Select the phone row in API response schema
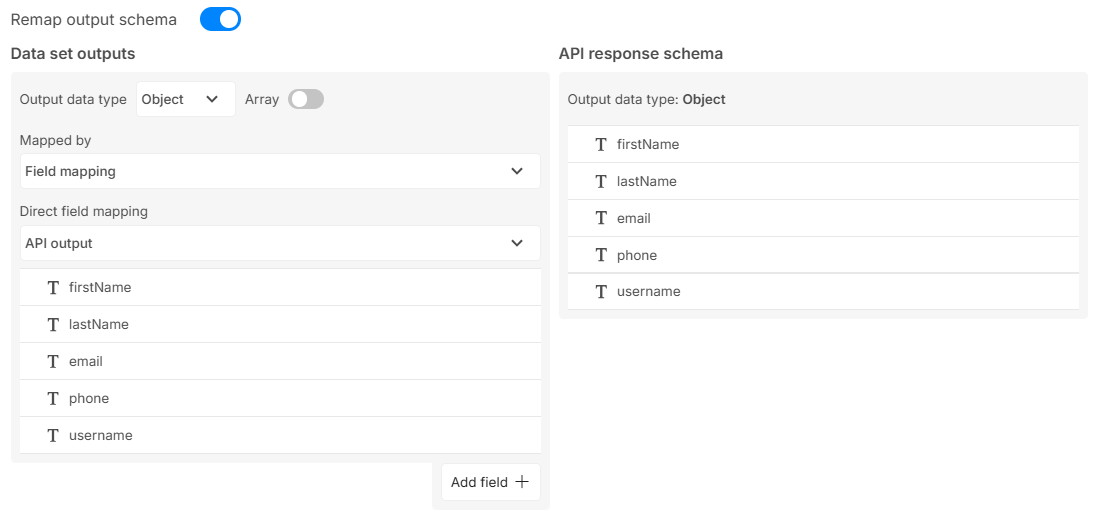 click(822, 255)
